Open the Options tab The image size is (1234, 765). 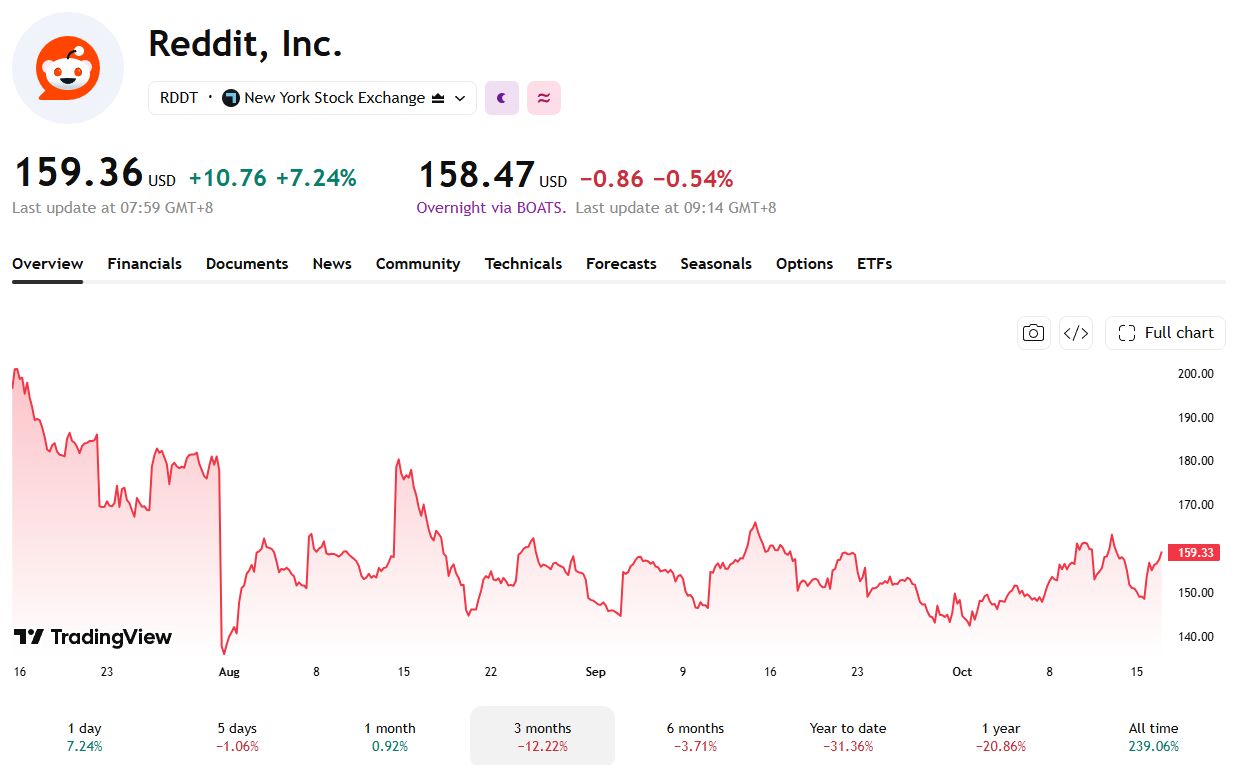pos(804,264)
